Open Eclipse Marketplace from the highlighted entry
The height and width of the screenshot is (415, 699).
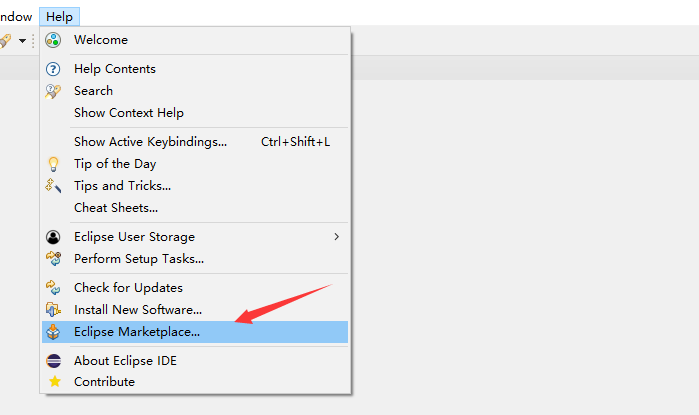[137, 332]
